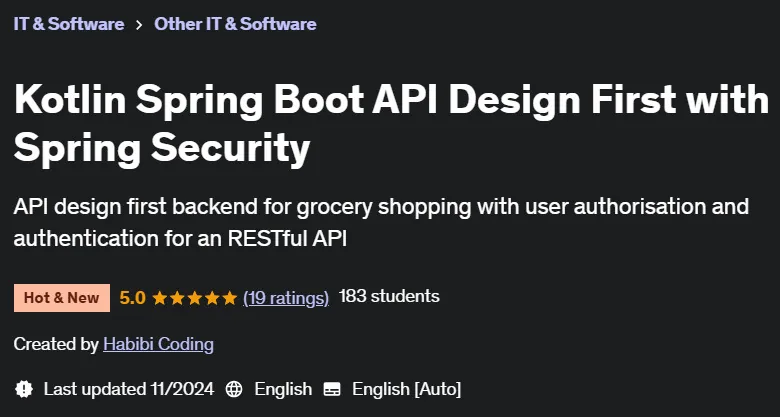Click the API design first subtitle description
780x417 pixels.
point(381,222)
